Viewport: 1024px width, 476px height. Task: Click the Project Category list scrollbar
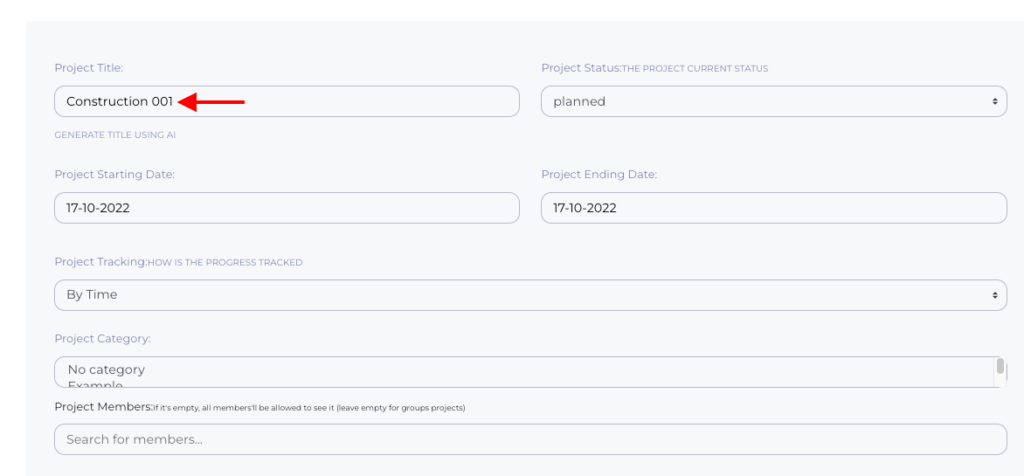pyautogui.click(x=1000, y=368)
